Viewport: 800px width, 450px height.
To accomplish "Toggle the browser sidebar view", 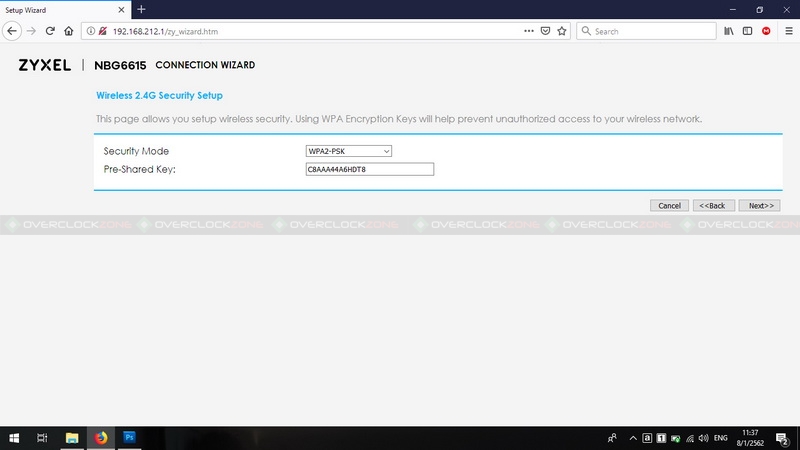I will (x=747, y=31).
